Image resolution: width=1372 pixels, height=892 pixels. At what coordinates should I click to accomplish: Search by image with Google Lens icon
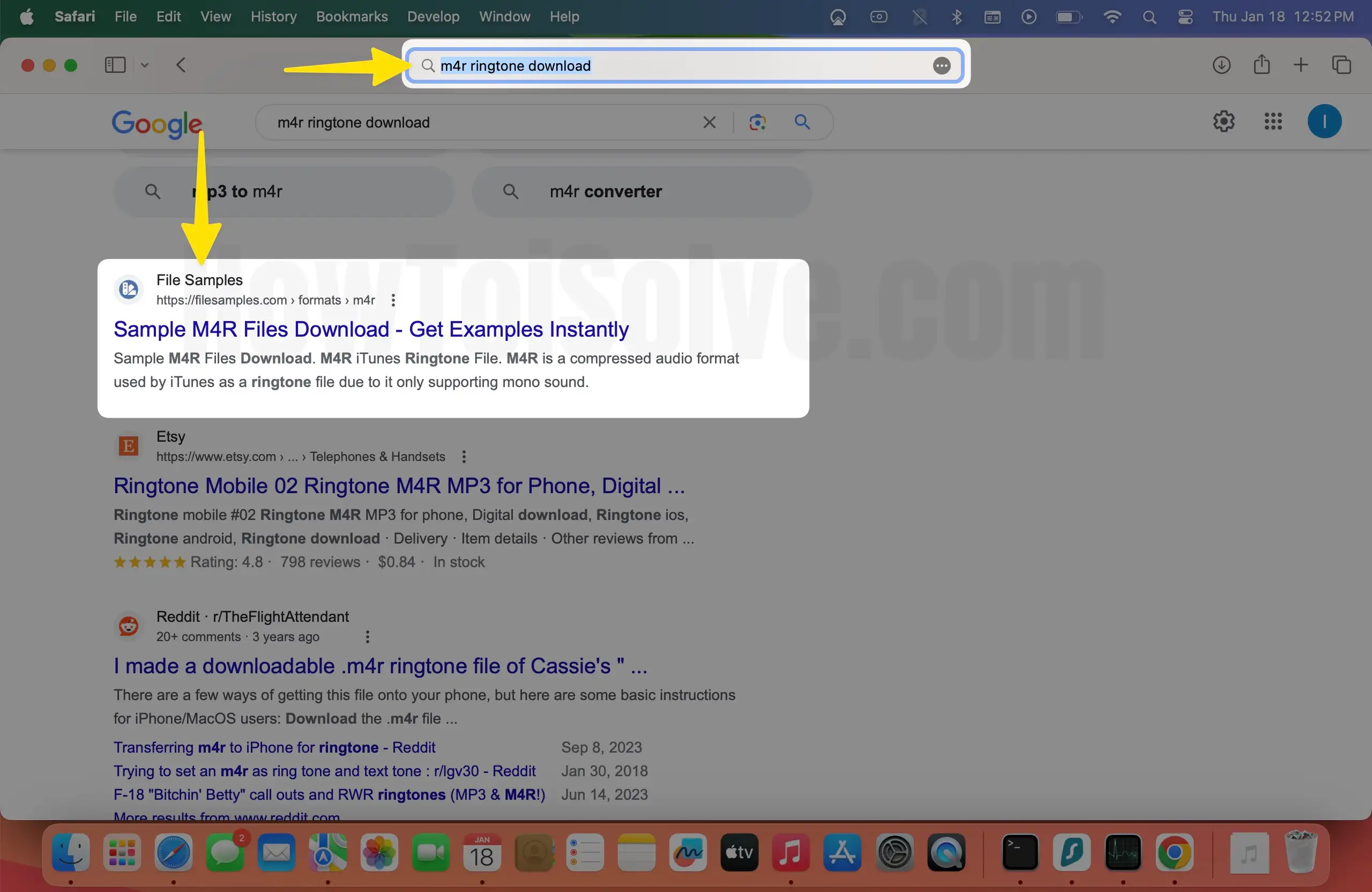click(757, 122)
